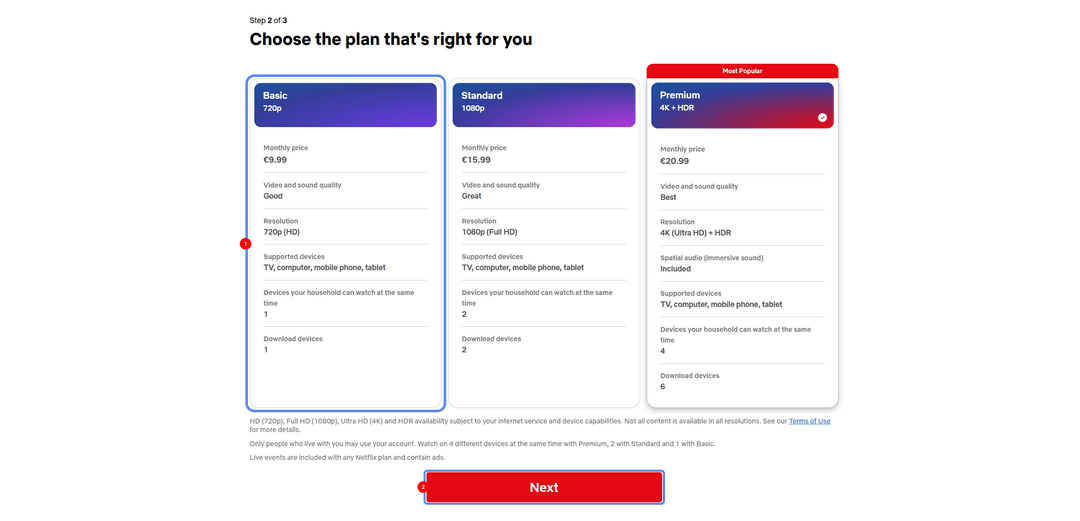The image size is (1080, 521).
Task: Open the Terms of Use link
Action: pos(809,421)
